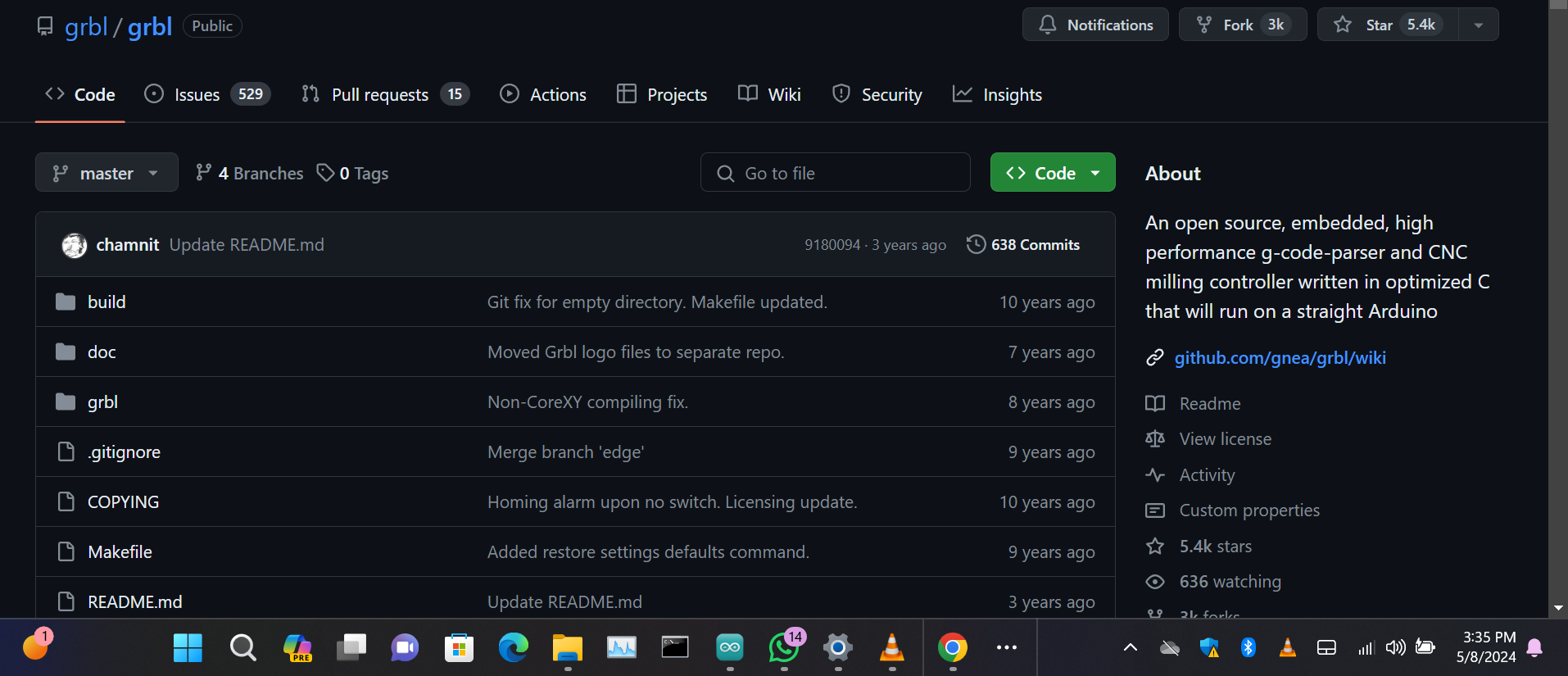Open commit "Merge branch 'edge'"
Screen dimensions: 1568x676
[566, 451]
